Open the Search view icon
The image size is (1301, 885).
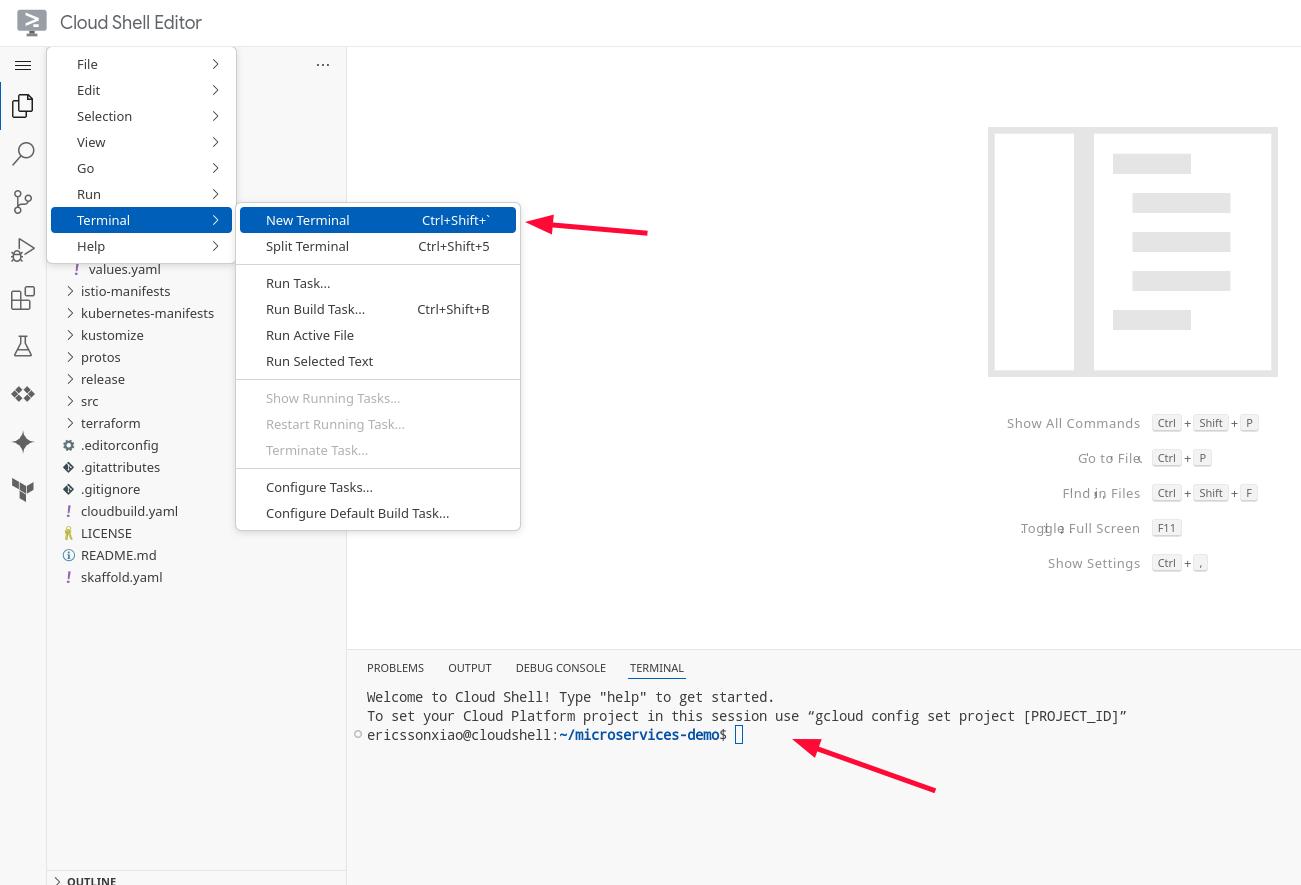tap(22, 153)
